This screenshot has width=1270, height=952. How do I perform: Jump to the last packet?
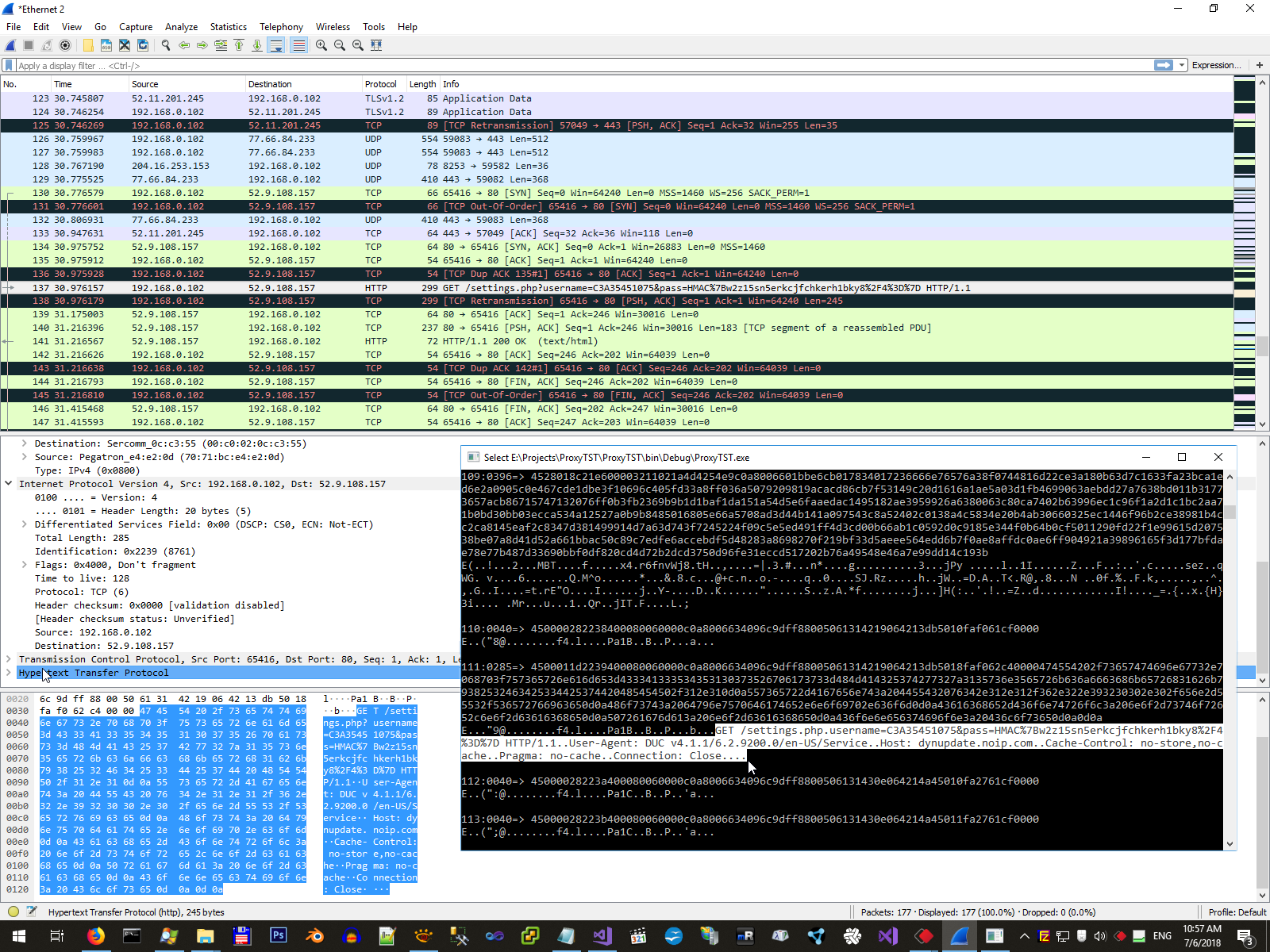click(x=257, y=45)
